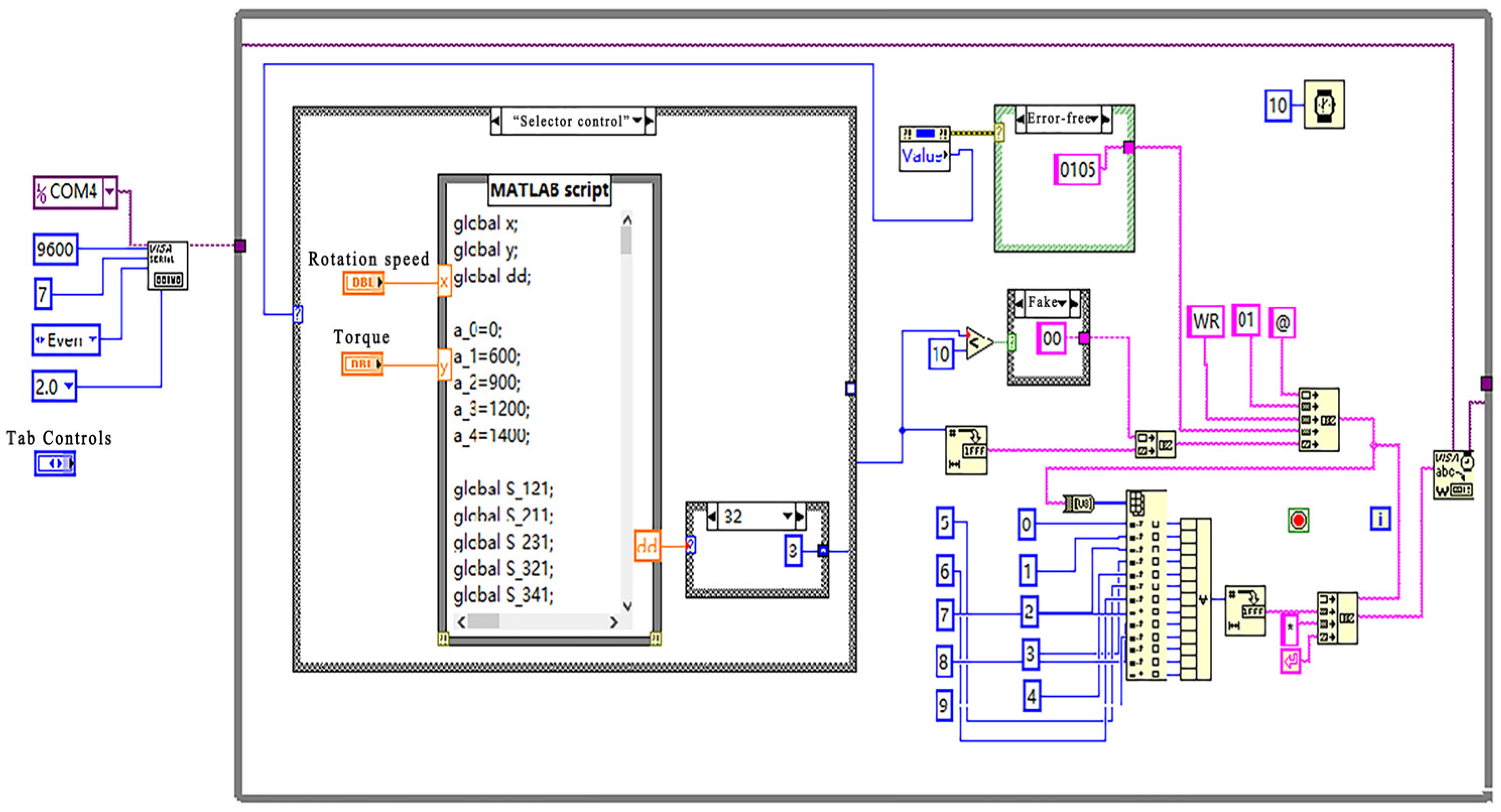Image resolution: width=1501 pixels, height=812 pixels.
Task: Open the COM4 port dropdown
Action: click(x=109, y=191)
